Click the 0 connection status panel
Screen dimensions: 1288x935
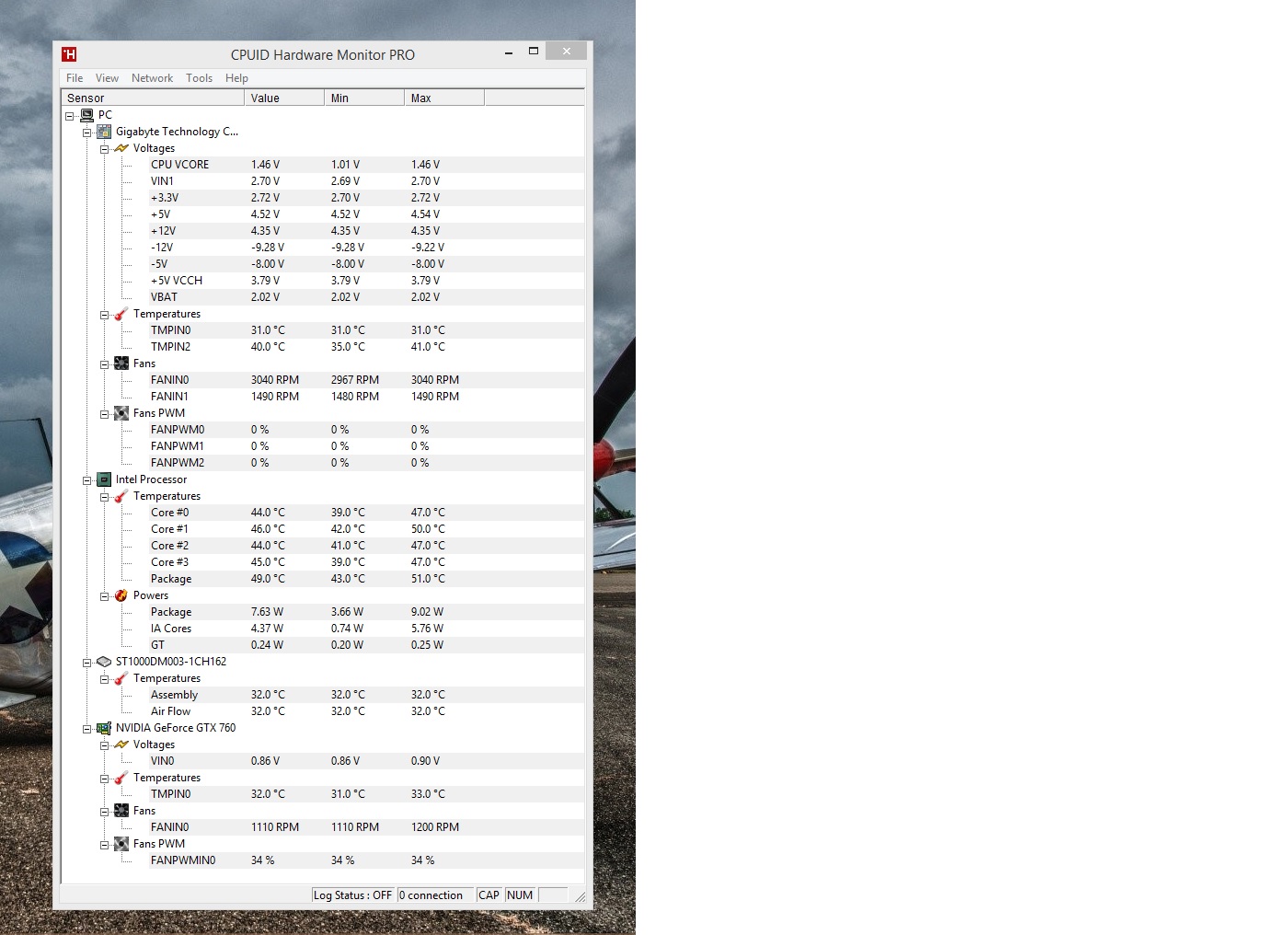click(x=435, y=895)
